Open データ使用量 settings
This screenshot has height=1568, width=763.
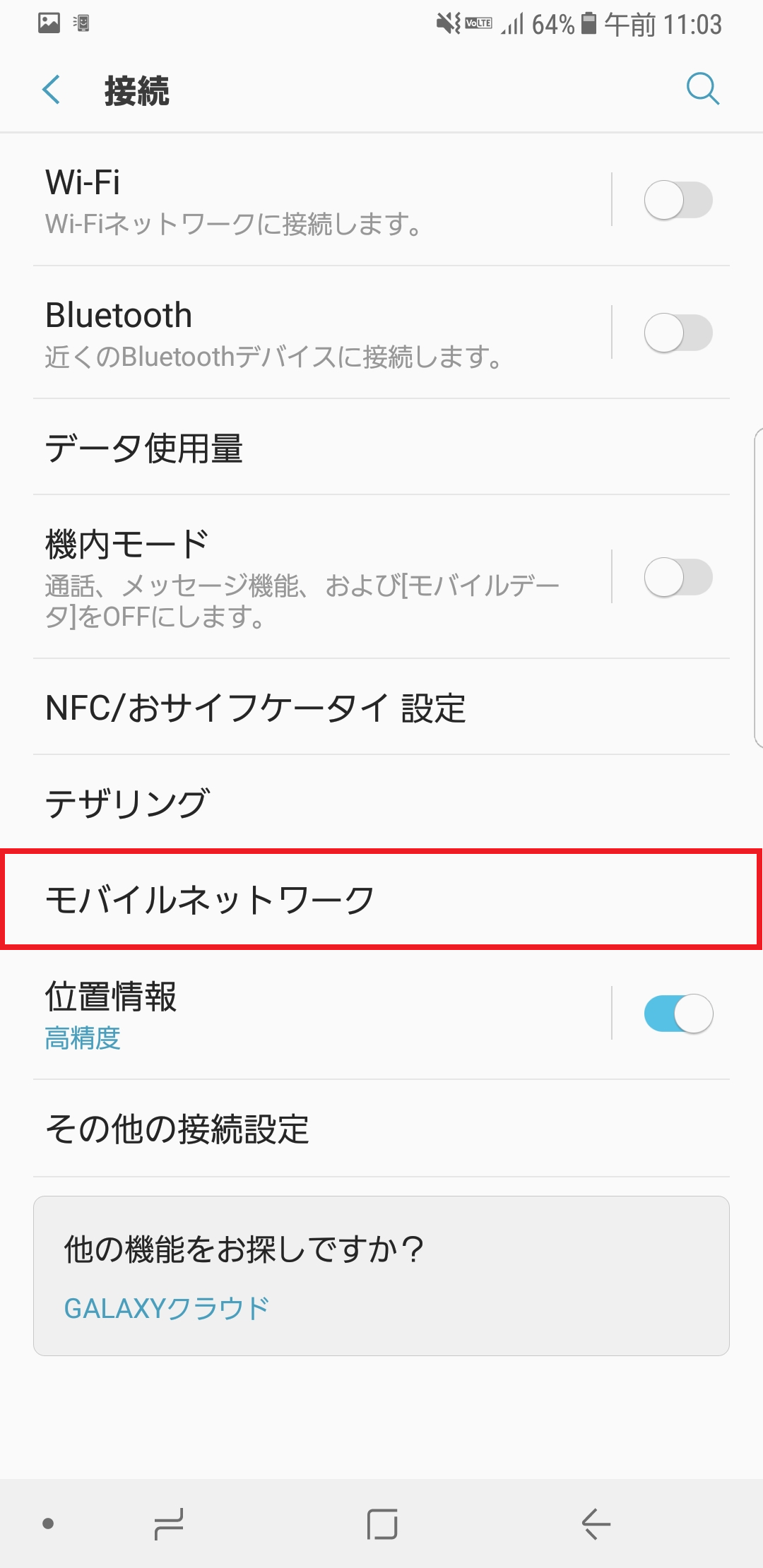point(144,447)
